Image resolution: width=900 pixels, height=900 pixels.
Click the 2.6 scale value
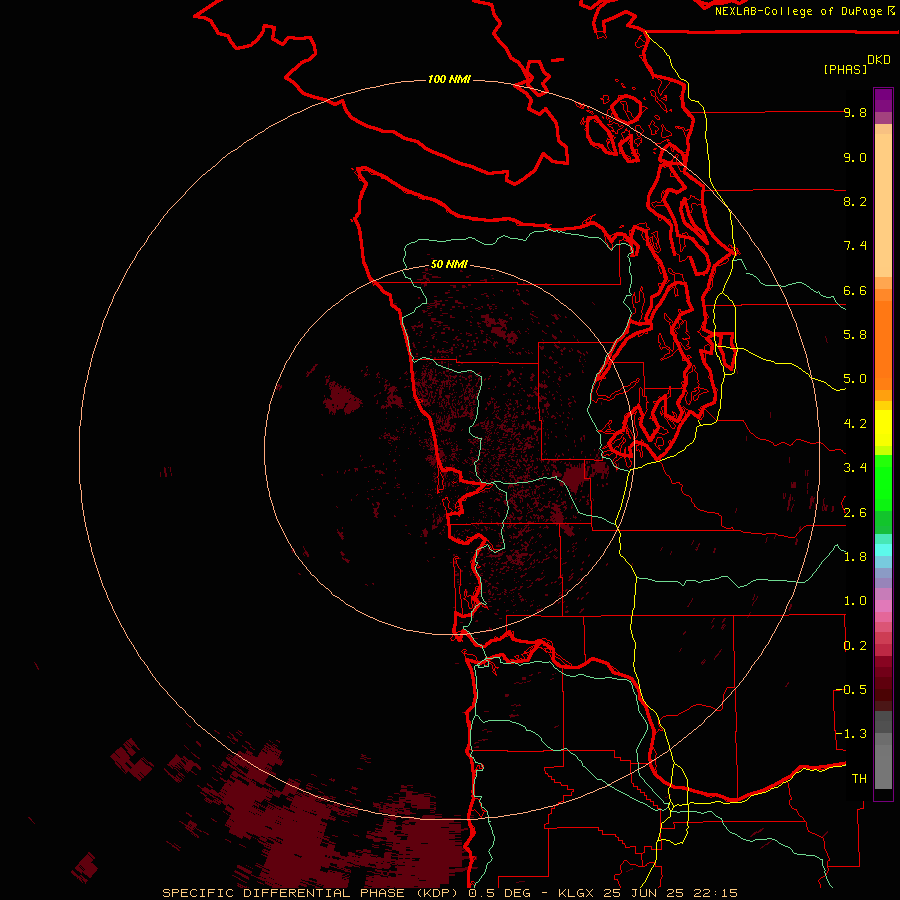click(x=855, y=512)
